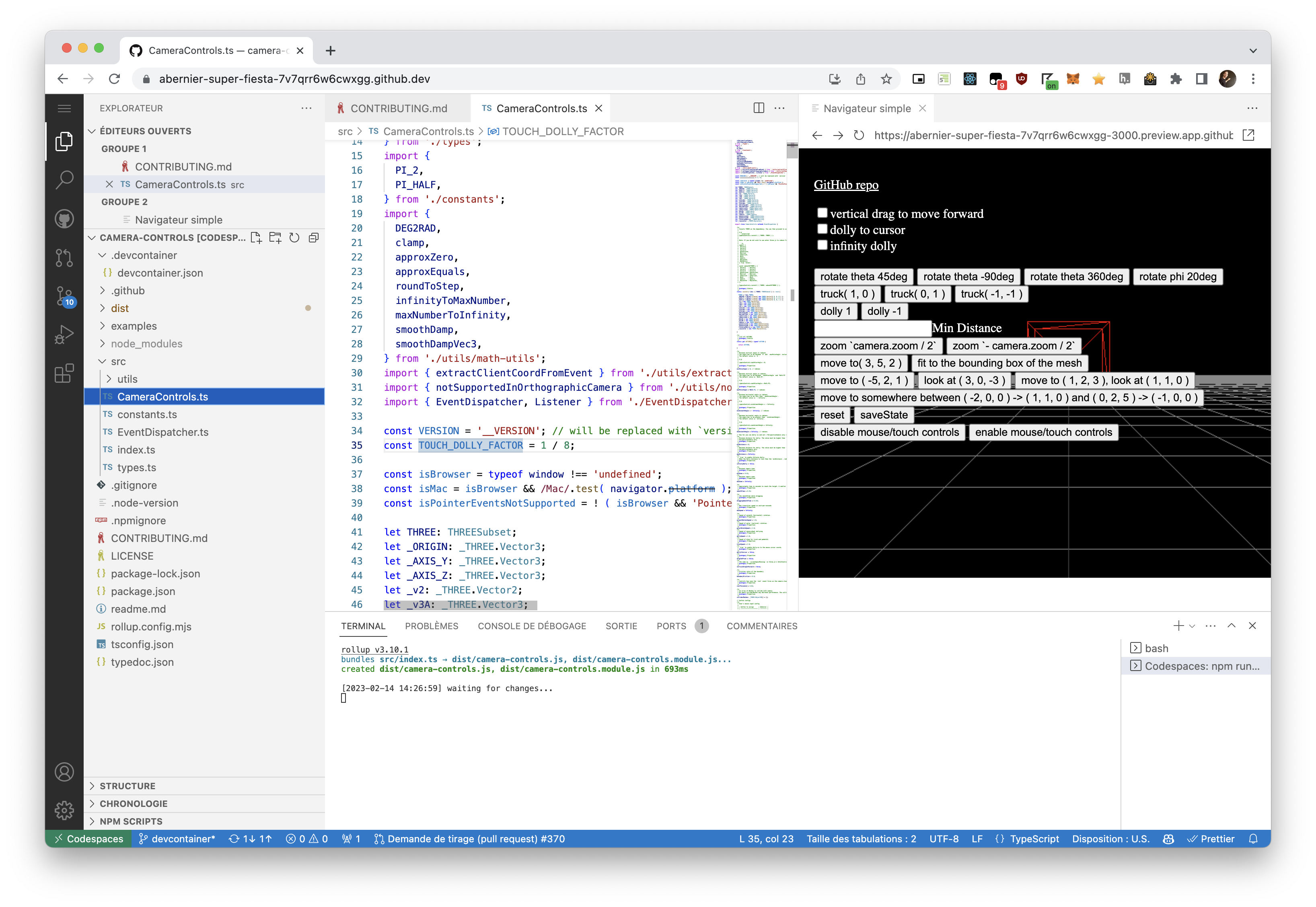Go forward in the simple browser
Viewport: 1316px width, 907px height.
click(x=838, y=135)
